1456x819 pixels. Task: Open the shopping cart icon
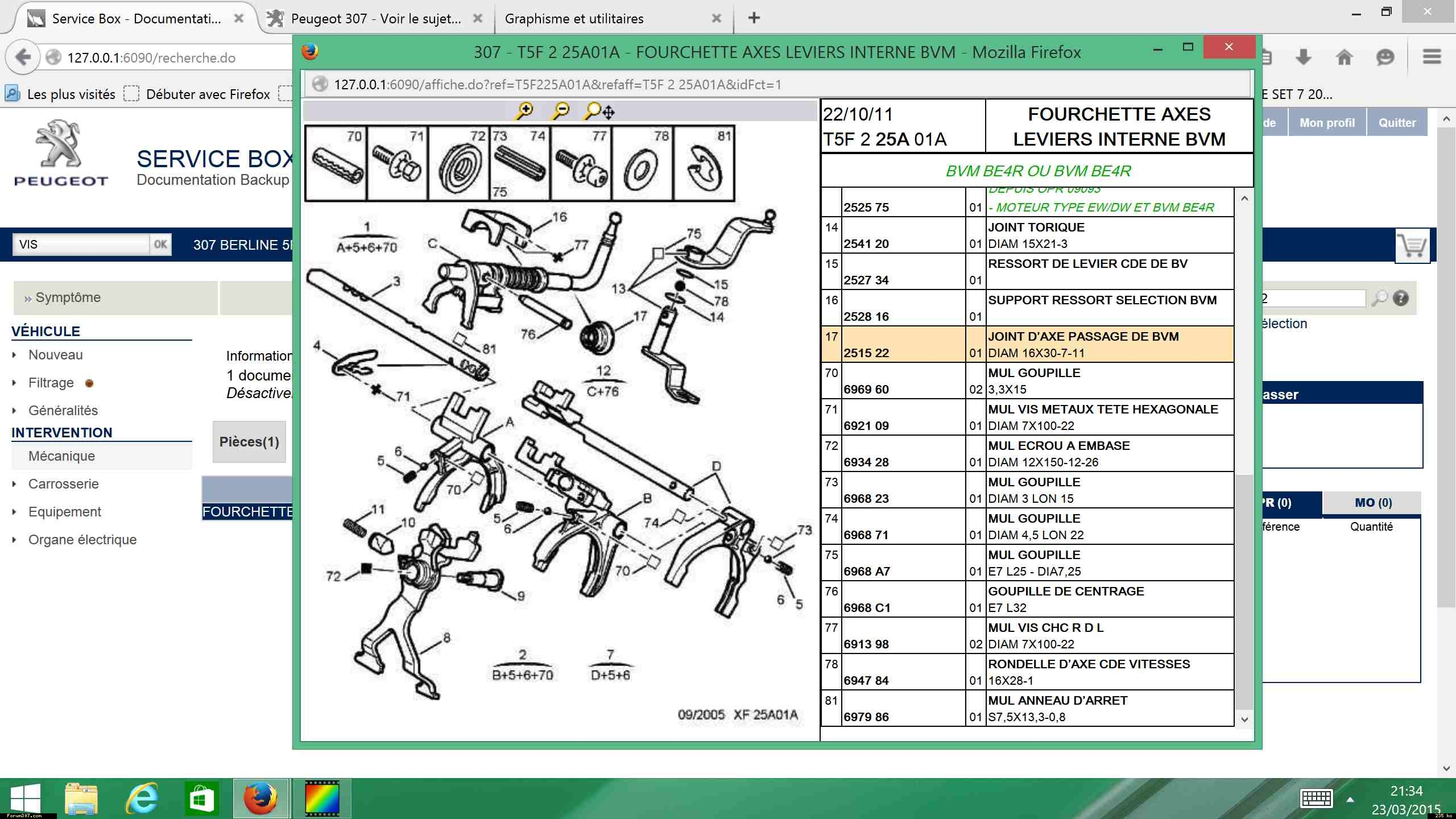1412,246
